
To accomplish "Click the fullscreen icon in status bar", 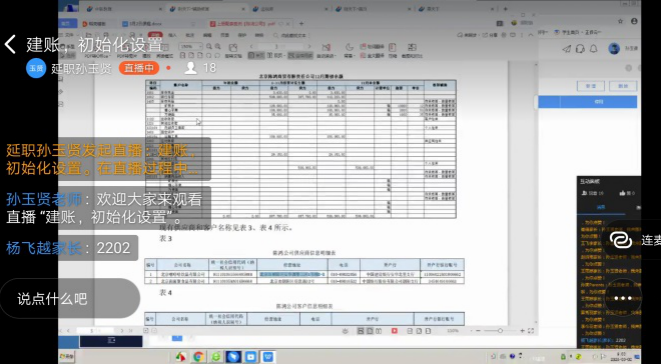I will [x=531, y=331].
